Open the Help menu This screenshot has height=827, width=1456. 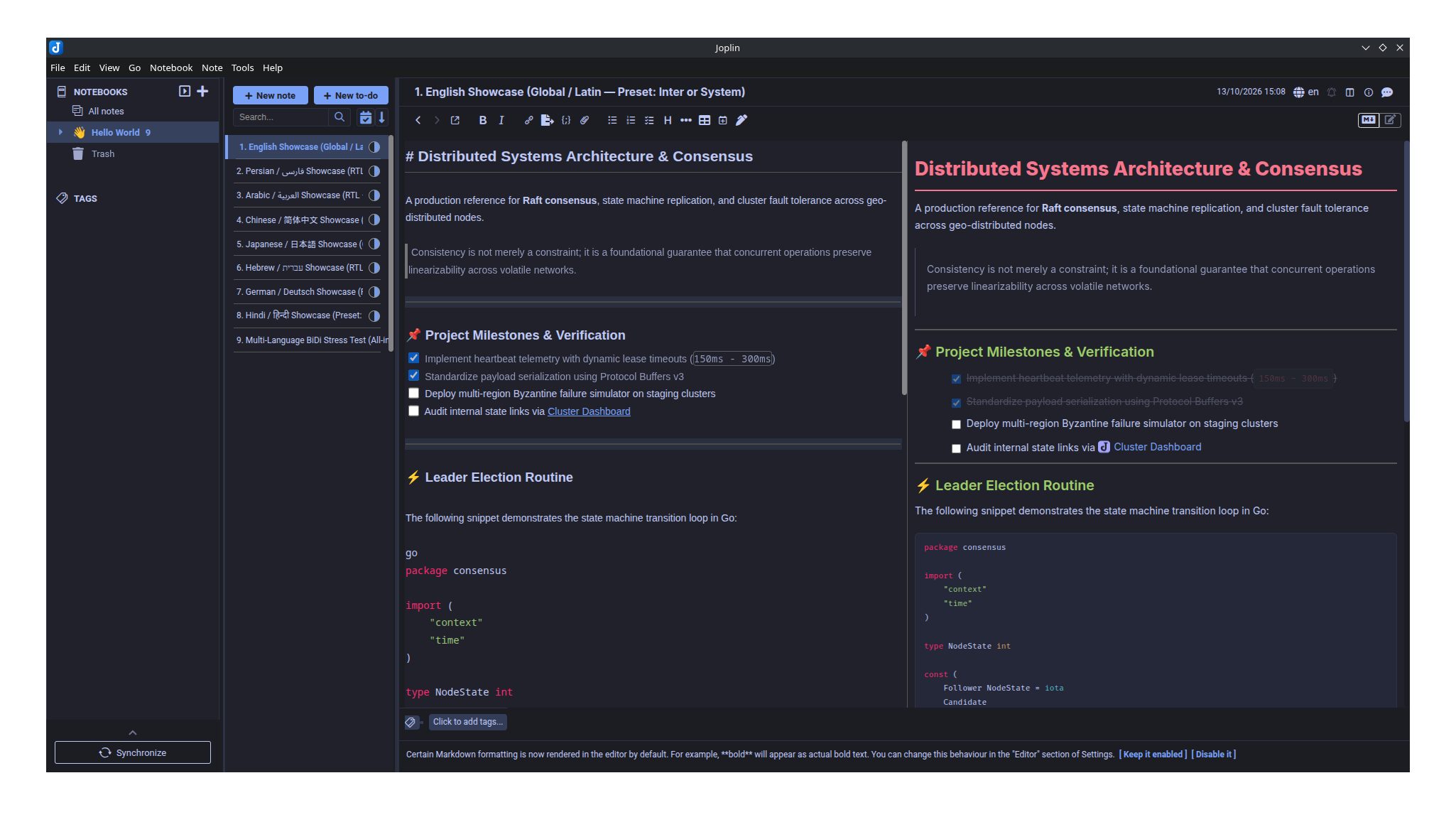tap(273, 68)
